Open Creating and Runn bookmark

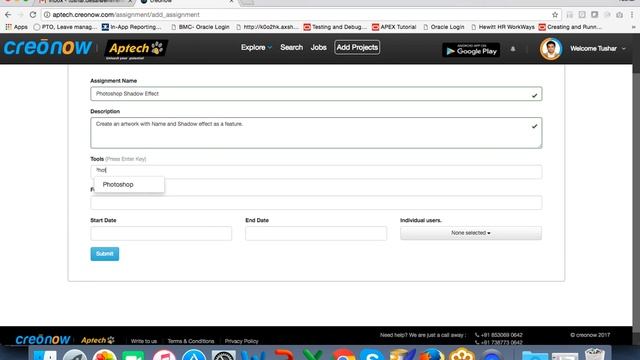[570, 27]
